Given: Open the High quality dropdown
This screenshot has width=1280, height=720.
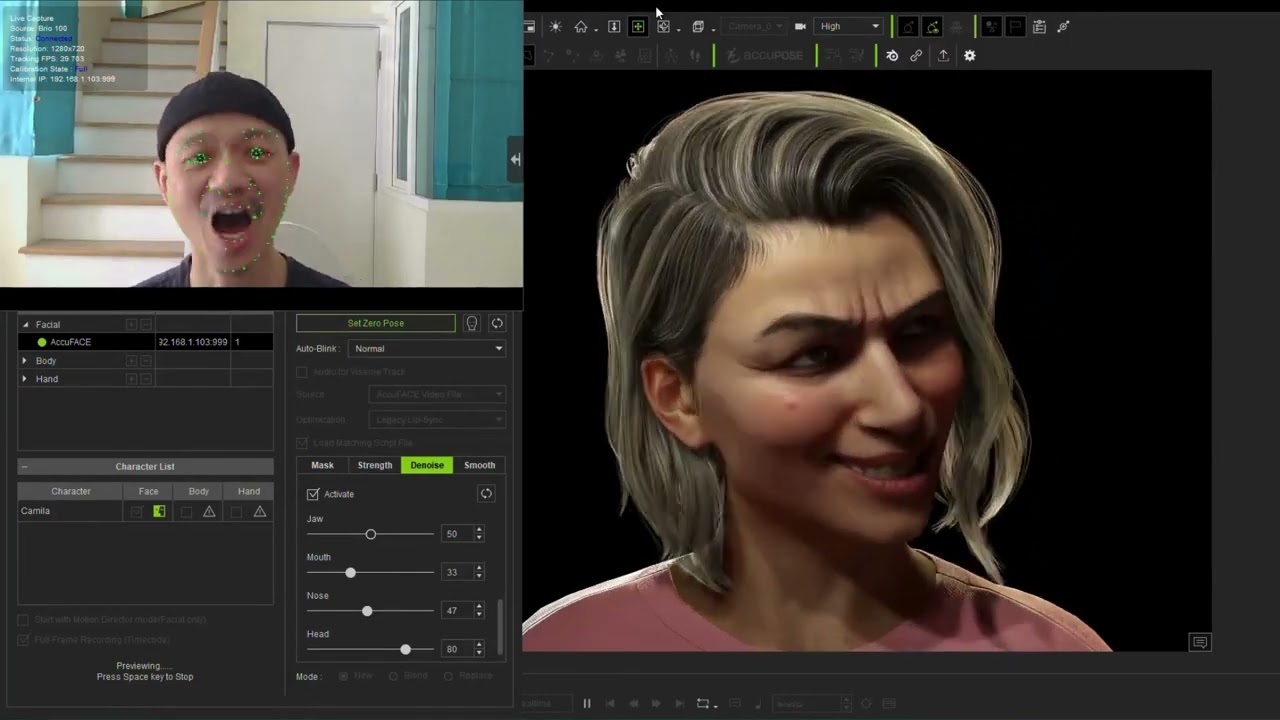Looking at the screenshot, I should [849, 26].
